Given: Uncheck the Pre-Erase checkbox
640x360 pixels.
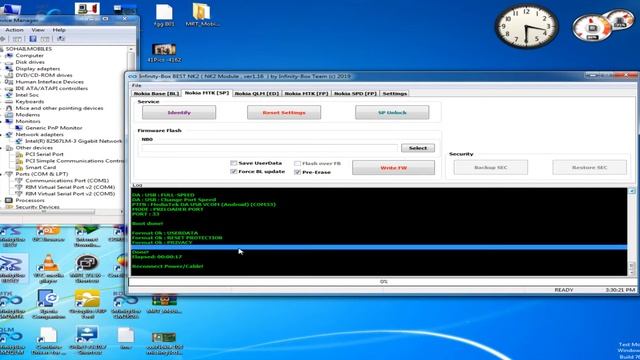Looking at the screenshot, I should [x=298, y=172].
